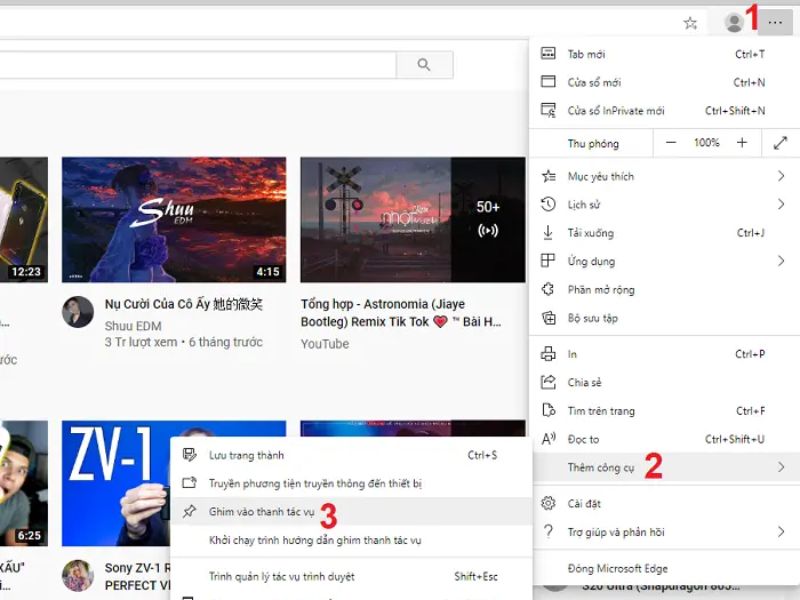The width and height of the screenshot is (800, 600).
Task: Click the search magnifying glass button
Action: tap(424, 64)
